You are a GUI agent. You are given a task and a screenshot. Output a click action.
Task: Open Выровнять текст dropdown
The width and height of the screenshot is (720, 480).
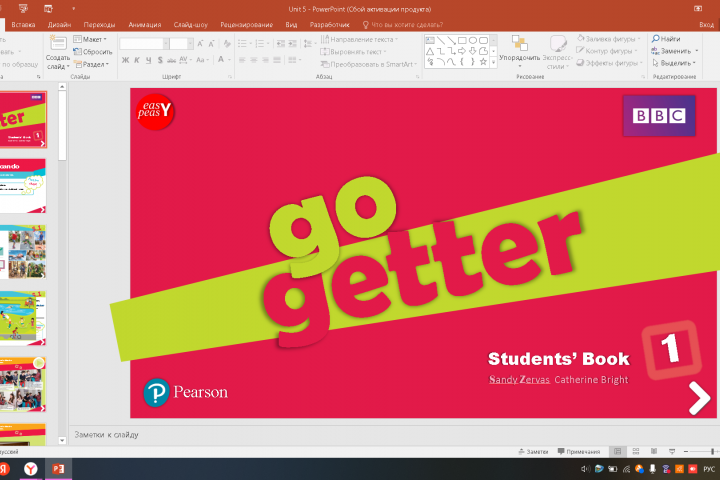[354, 52]
